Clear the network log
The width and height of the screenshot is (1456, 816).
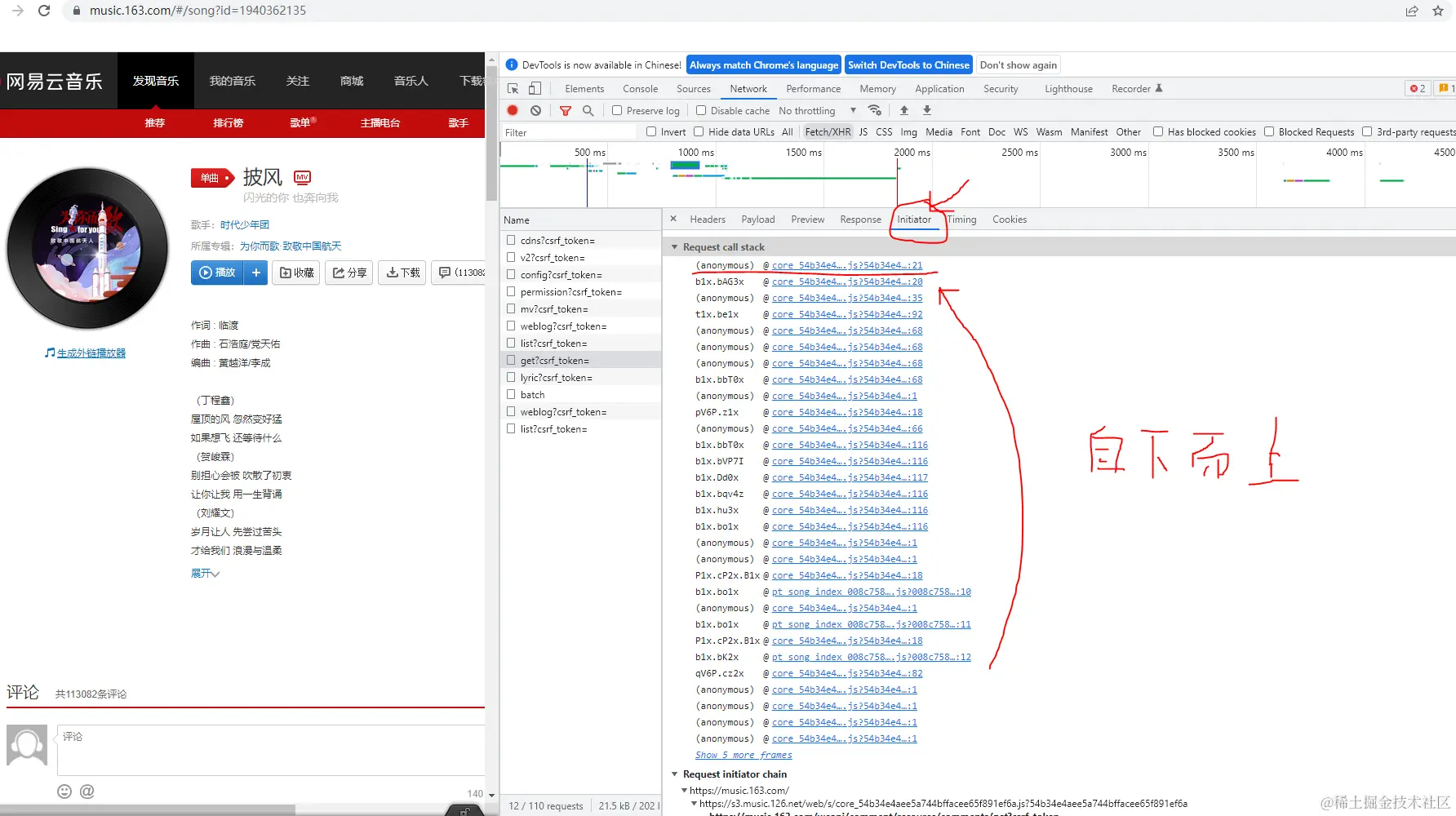[535, 110]
